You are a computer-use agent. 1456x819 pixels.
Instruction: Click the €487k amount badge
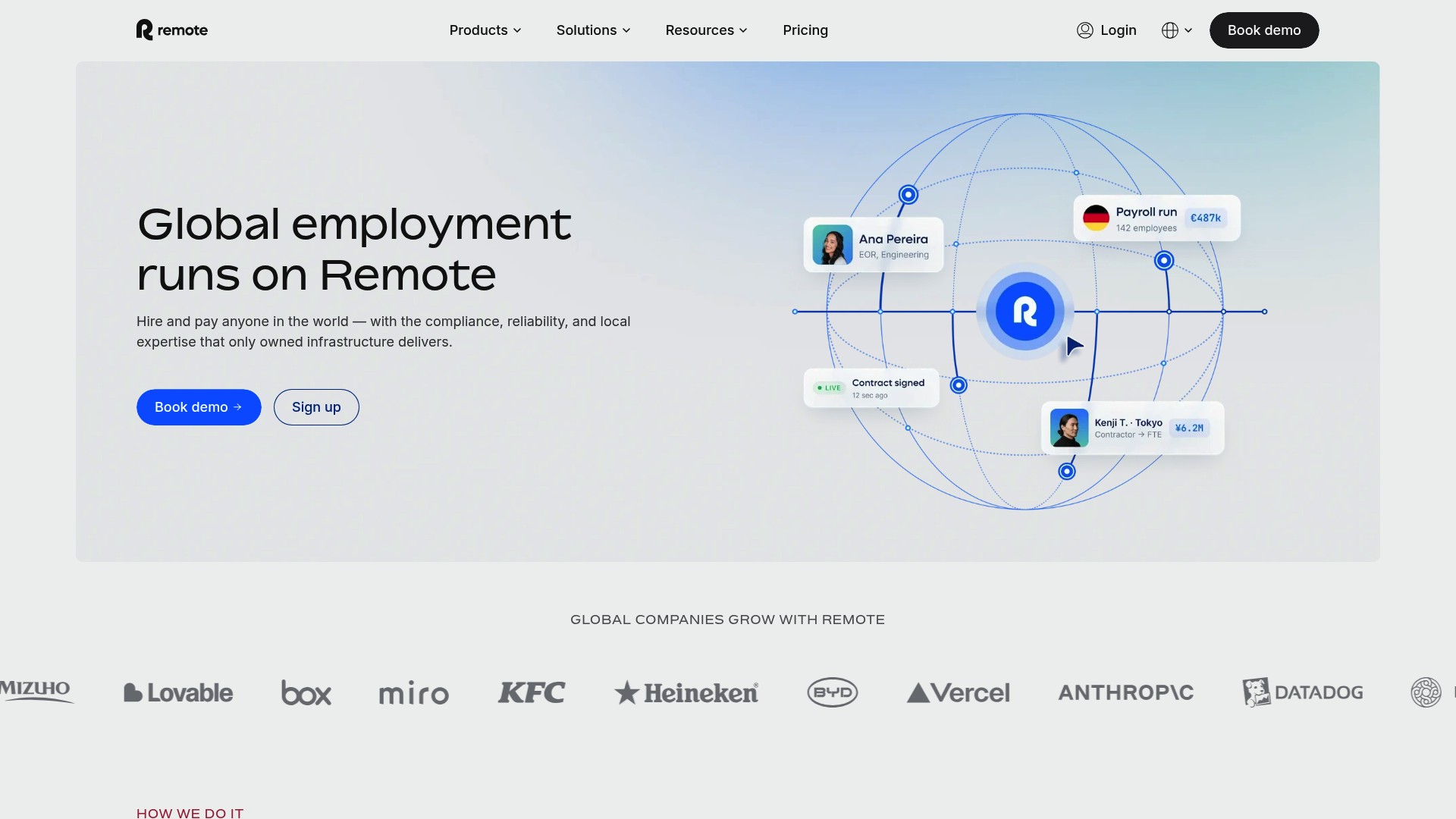[1206, 218]
